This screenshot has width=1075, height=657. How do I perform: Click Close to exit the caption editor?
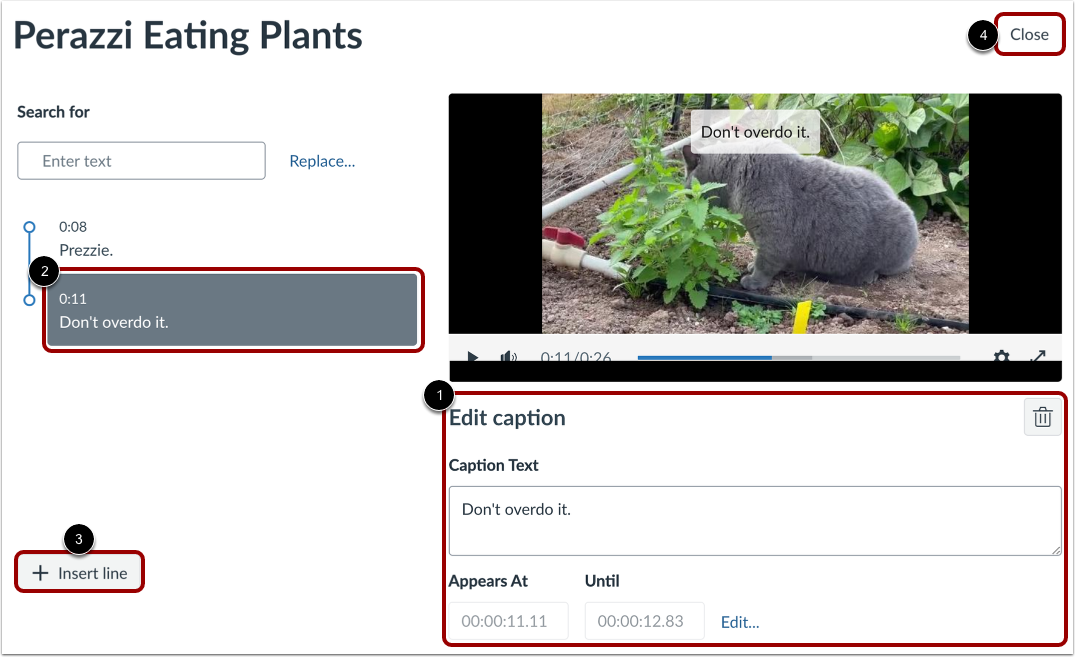(1029, 34)
